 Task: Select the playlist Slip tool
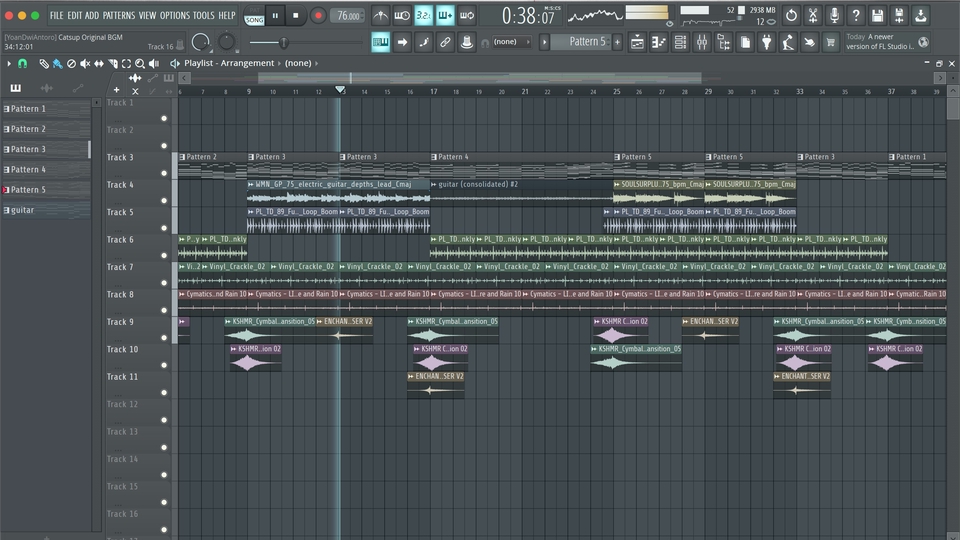tap(99, 63)
